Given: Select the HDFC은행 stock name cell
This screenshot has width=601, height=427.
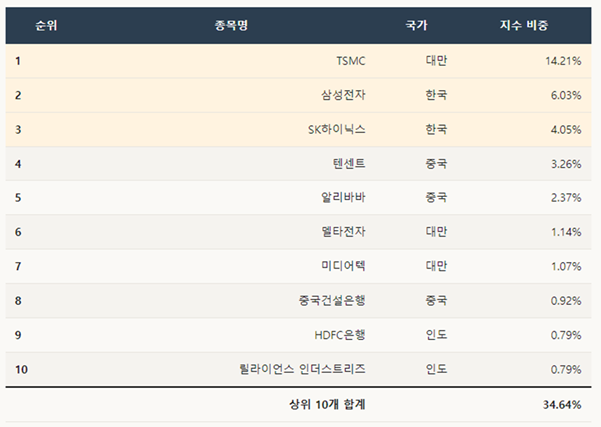Looking at the screenshot, I should [340, 335].
